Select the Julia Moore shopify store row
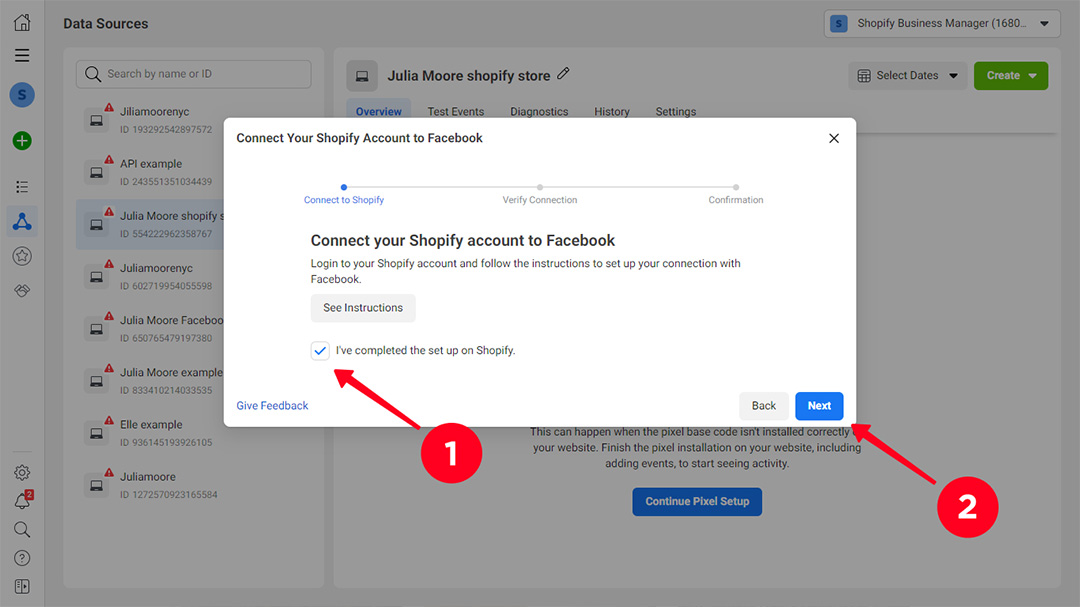Viewport: 1080px width, 607px height. click(150, 225)
